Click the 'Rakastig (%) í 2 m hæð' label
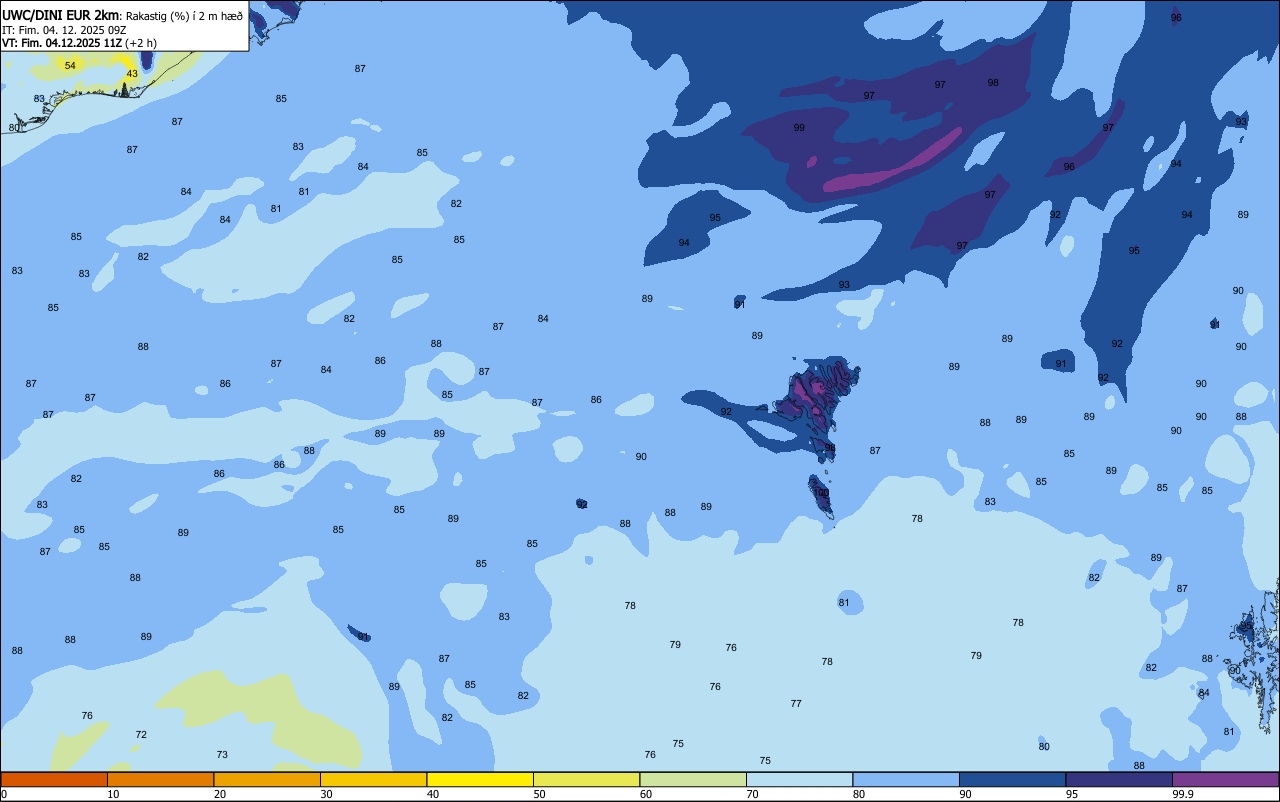The height and width of the screenshot is (802, 1280). (x=184, y=15)
